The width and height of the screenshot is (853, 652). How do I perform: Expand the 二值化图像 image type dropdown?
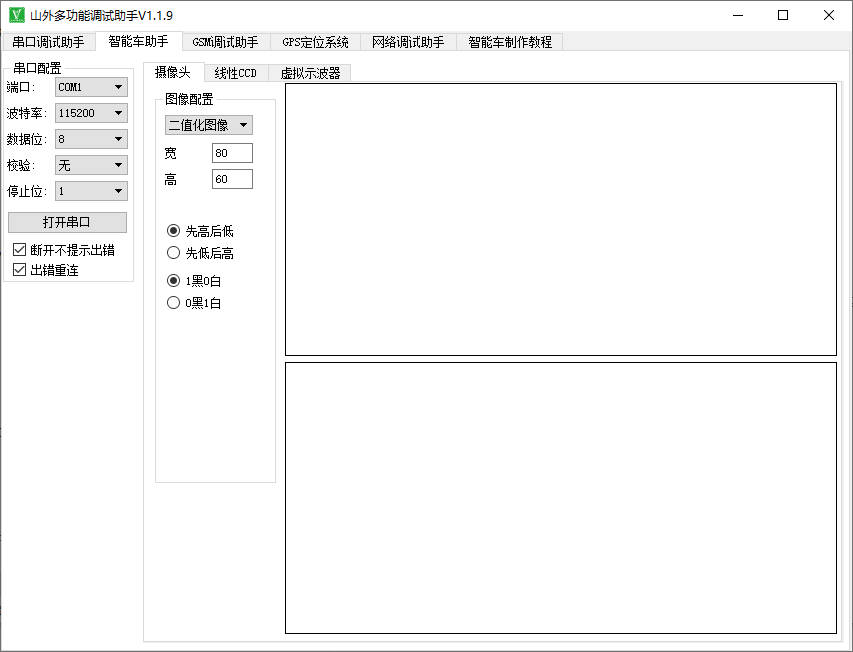(209, 125)
